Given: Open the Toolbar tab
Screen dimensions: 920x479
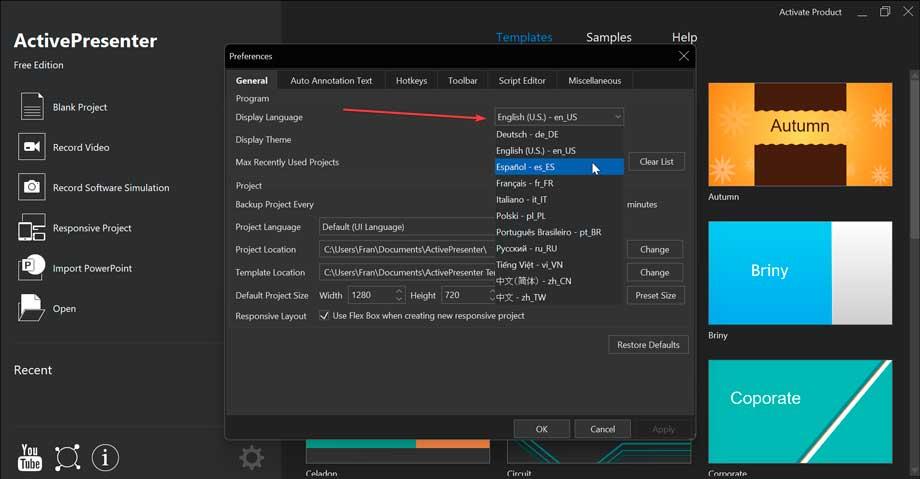Looking at the screenshot, I should tap(462, 80).
